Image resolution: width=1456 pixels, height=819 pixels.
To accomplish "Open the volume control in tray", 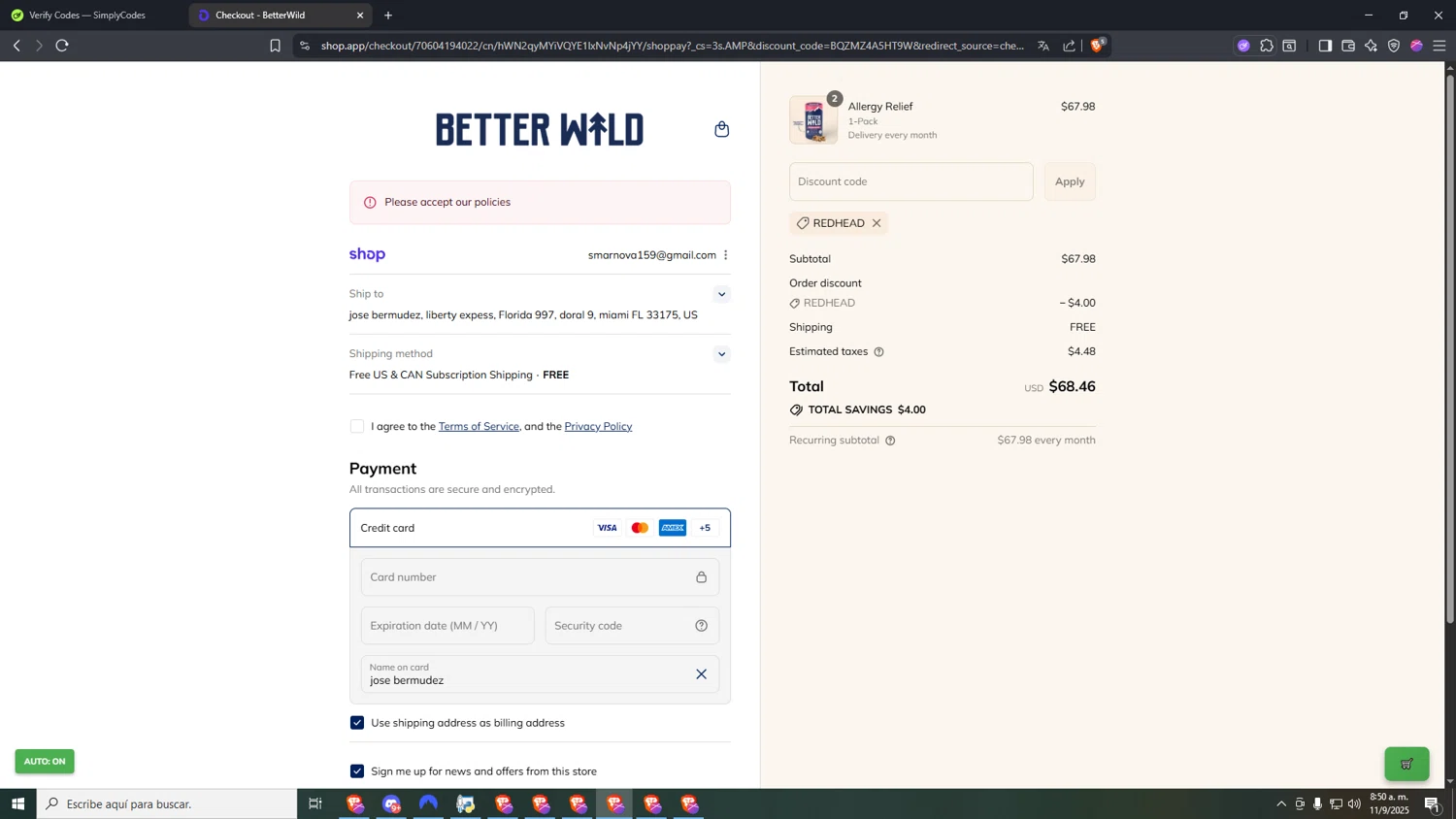I will [1354, 803].
